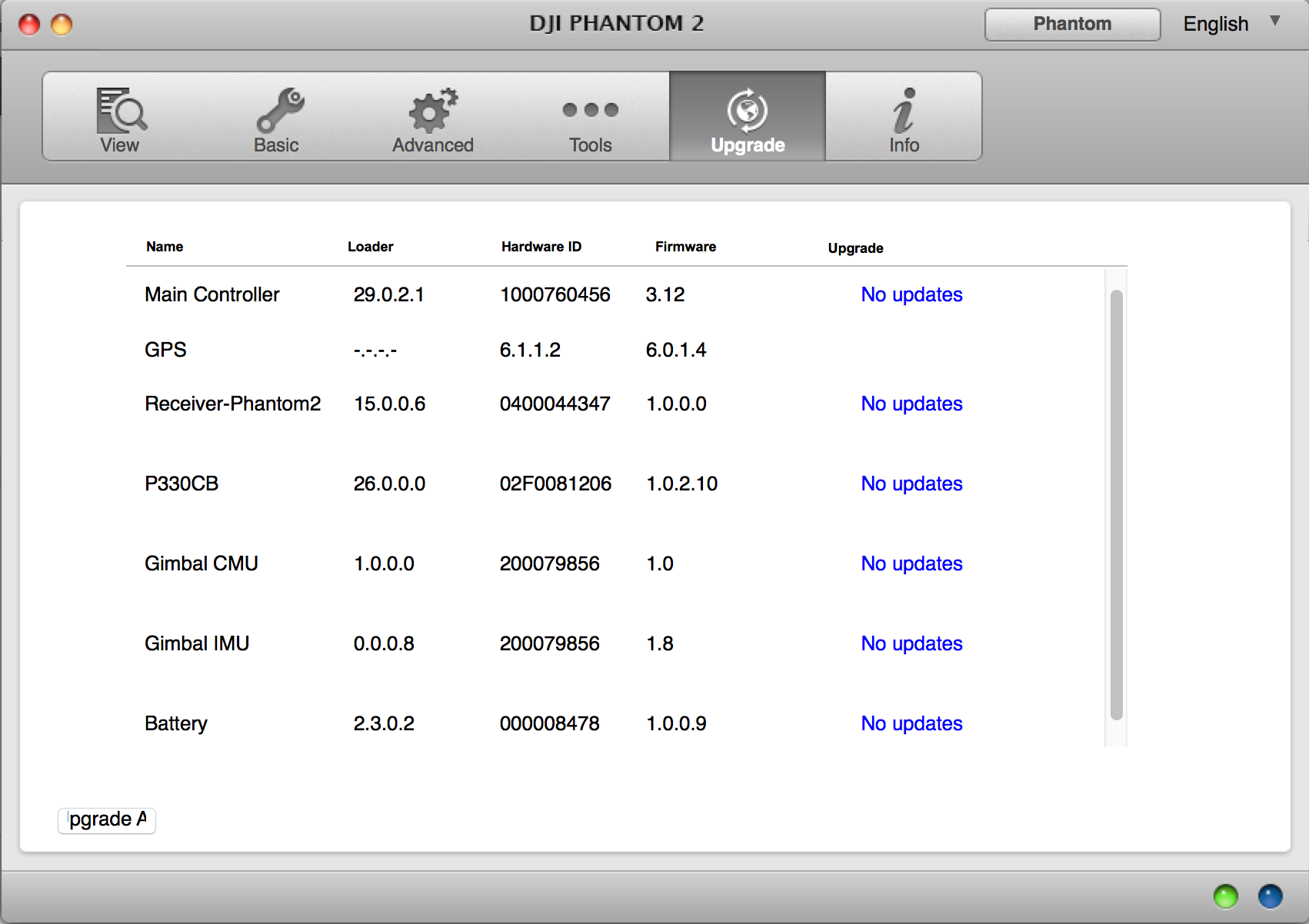1309x924 pixels.
Task: Open the Advanced gears icon
Action: click(x=433, y=110)
